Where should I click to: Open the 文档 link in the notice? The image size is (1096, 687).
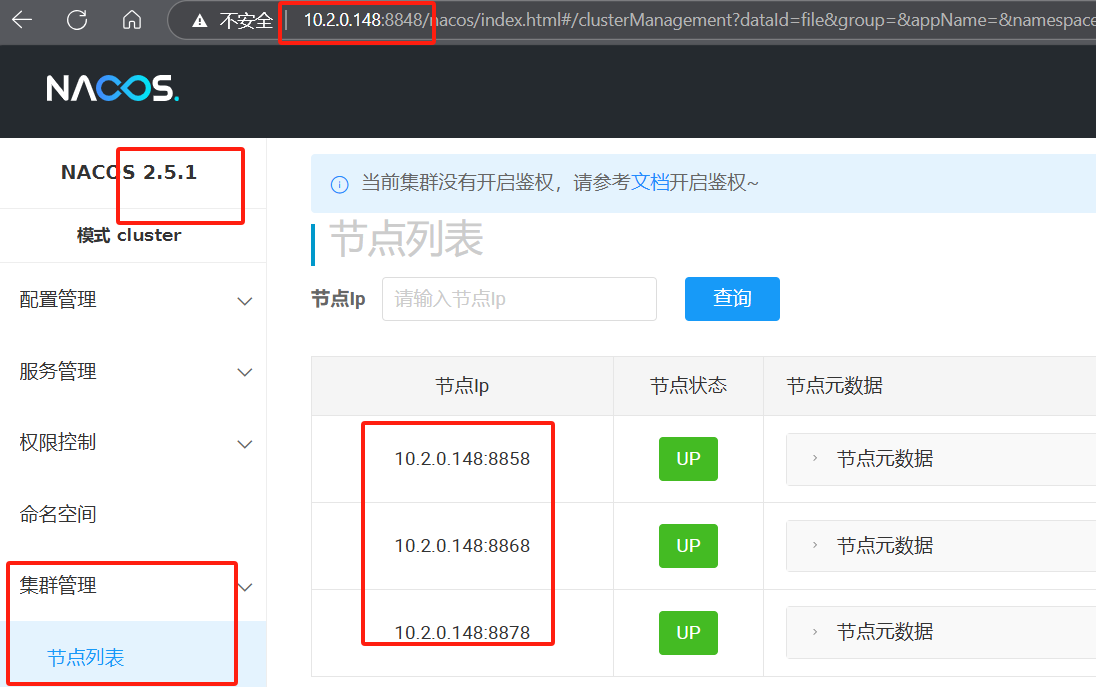[x=650, y=182]
